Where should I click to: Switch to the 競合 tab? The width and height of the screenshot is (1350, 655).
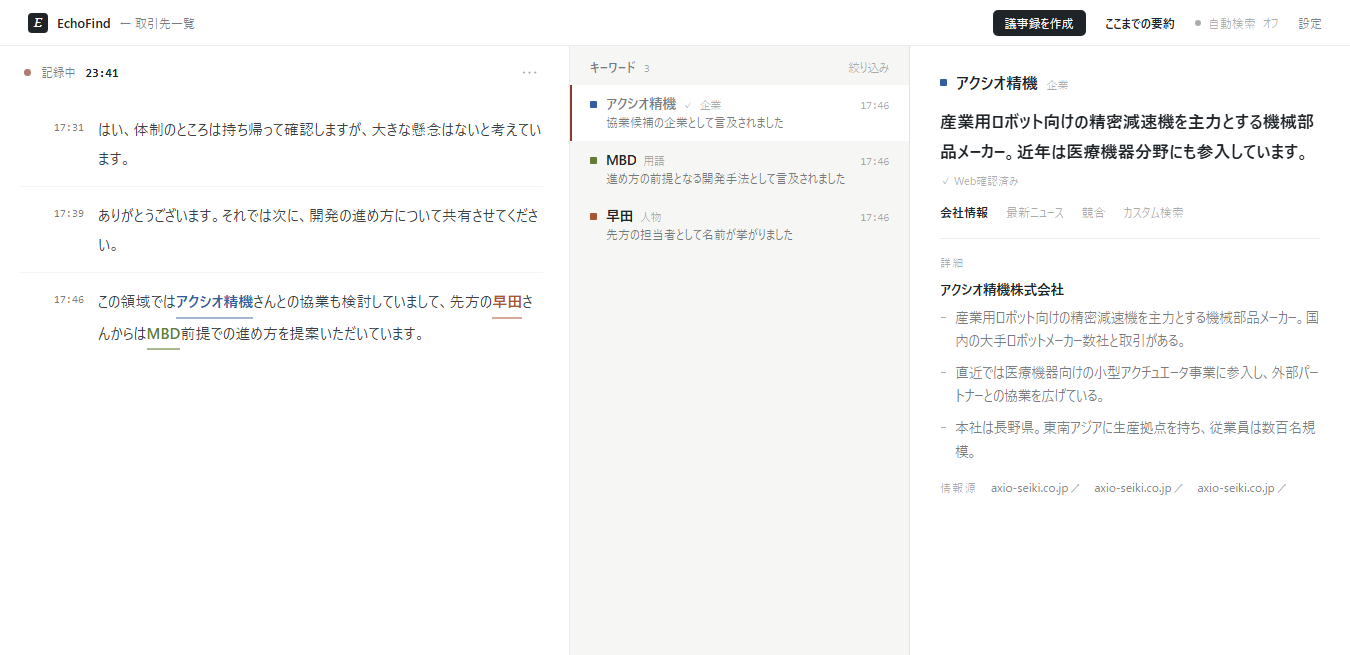[1093, 213]
